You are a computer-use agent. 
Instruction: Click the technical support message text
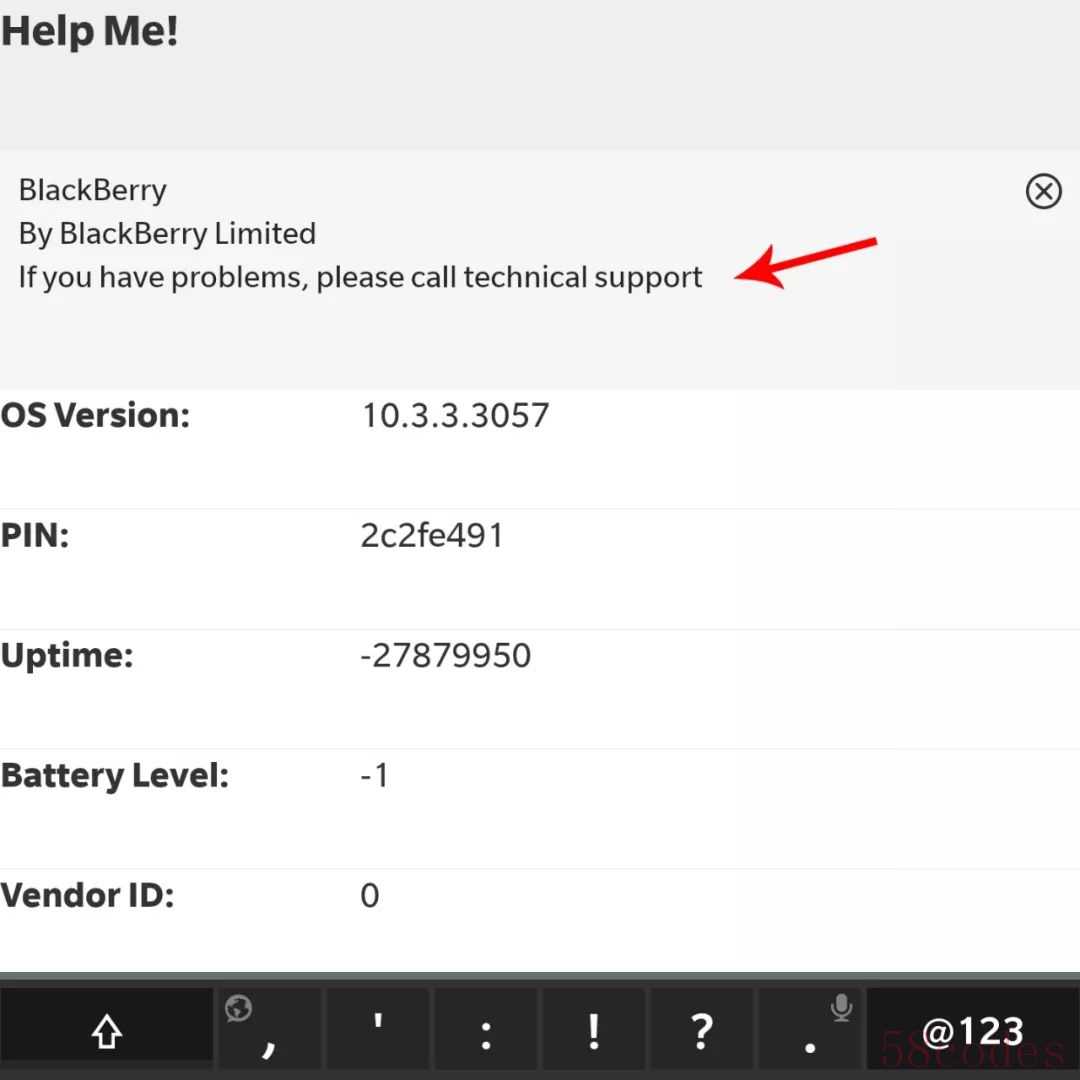tap(360, 278)
